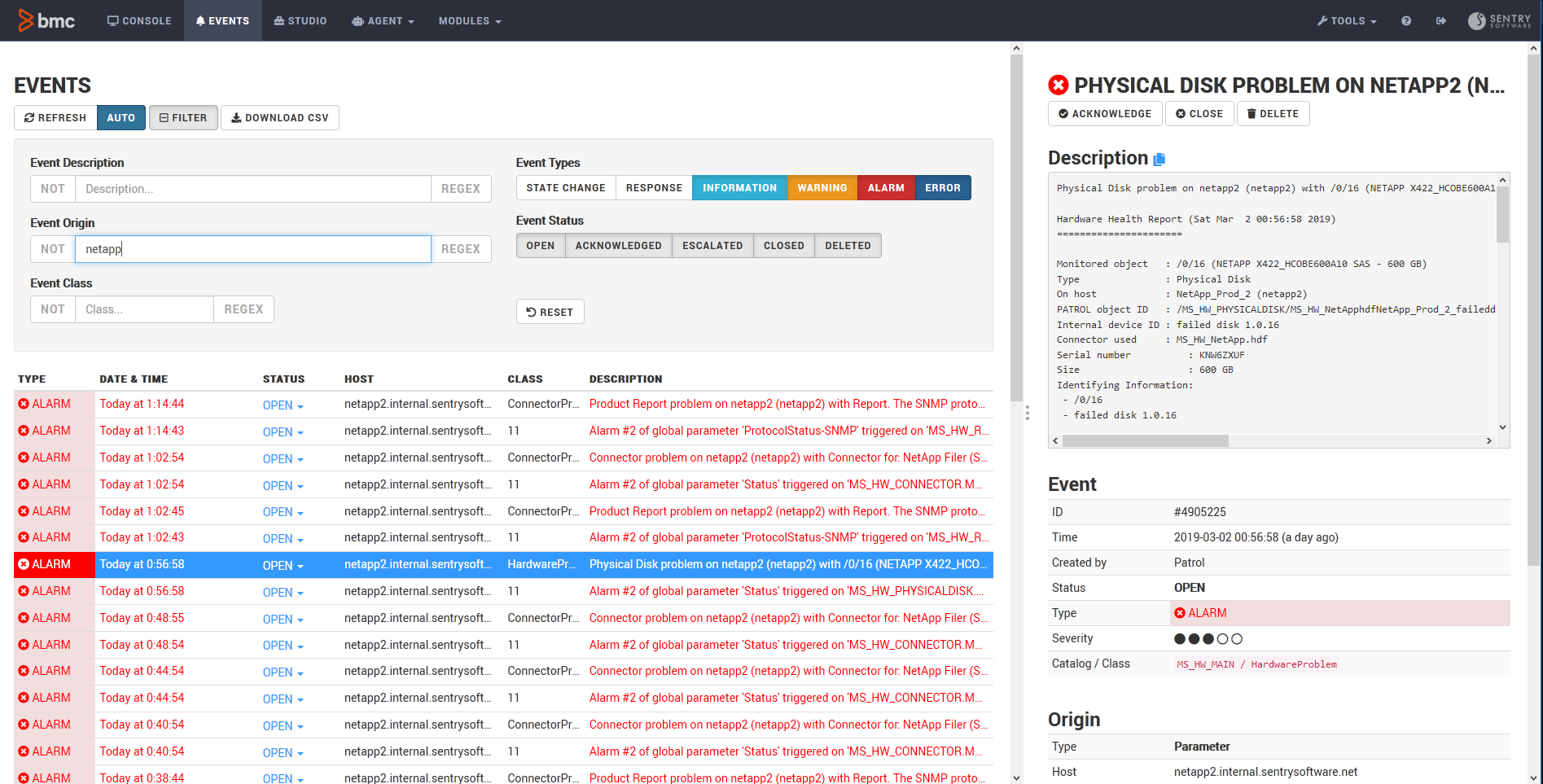Open the STUDIO tab
This screenshot has height=784, width=1543.
tap(300, 21)
